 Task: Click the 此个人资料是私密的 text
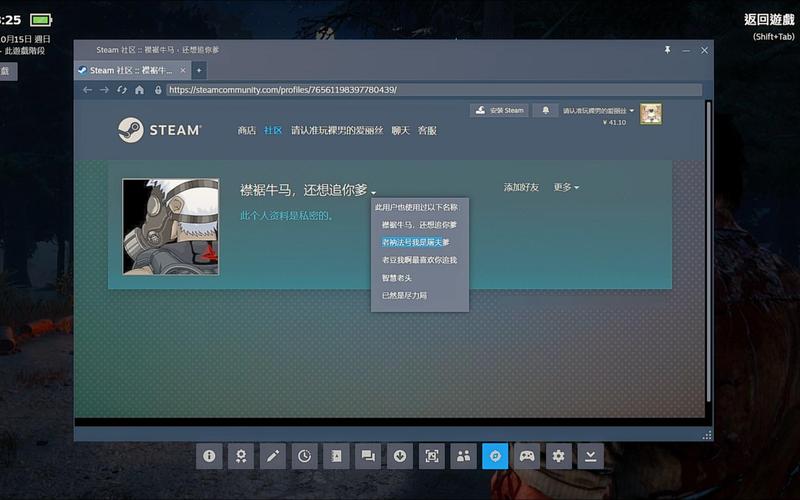coord(286,216)
